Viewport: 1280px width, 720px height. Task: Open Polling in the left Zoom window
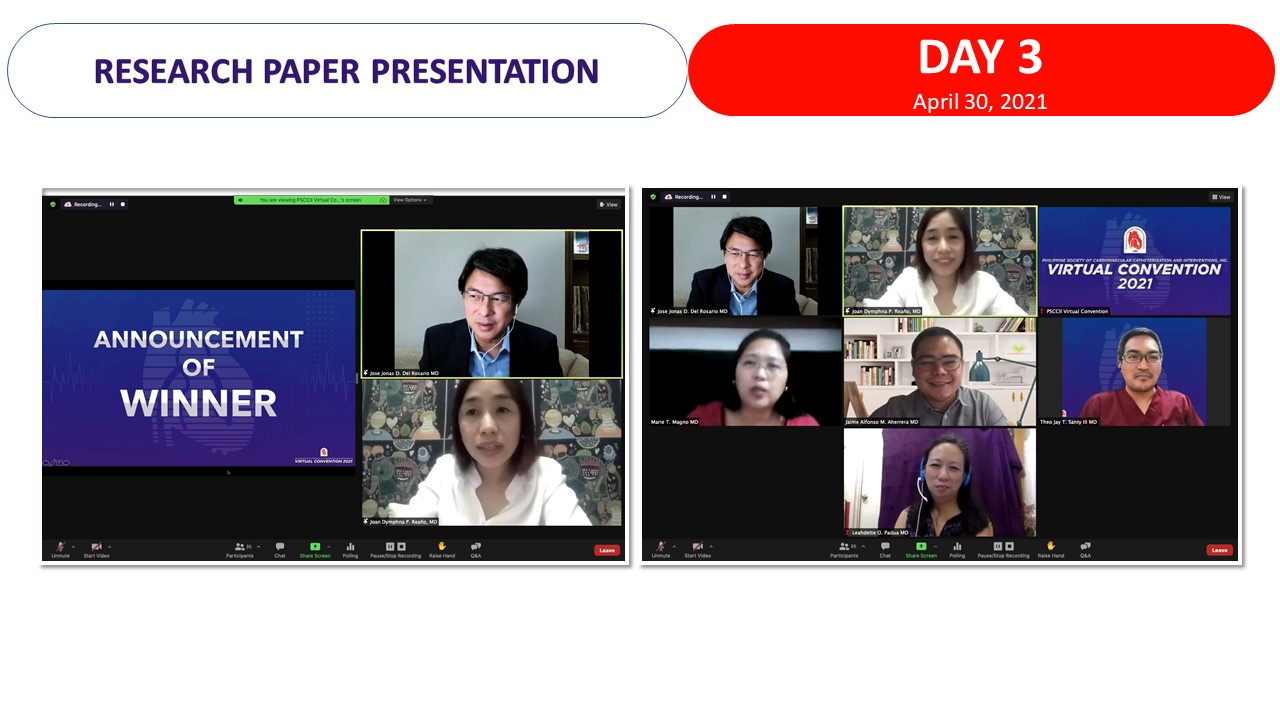(x=350, y=548)
